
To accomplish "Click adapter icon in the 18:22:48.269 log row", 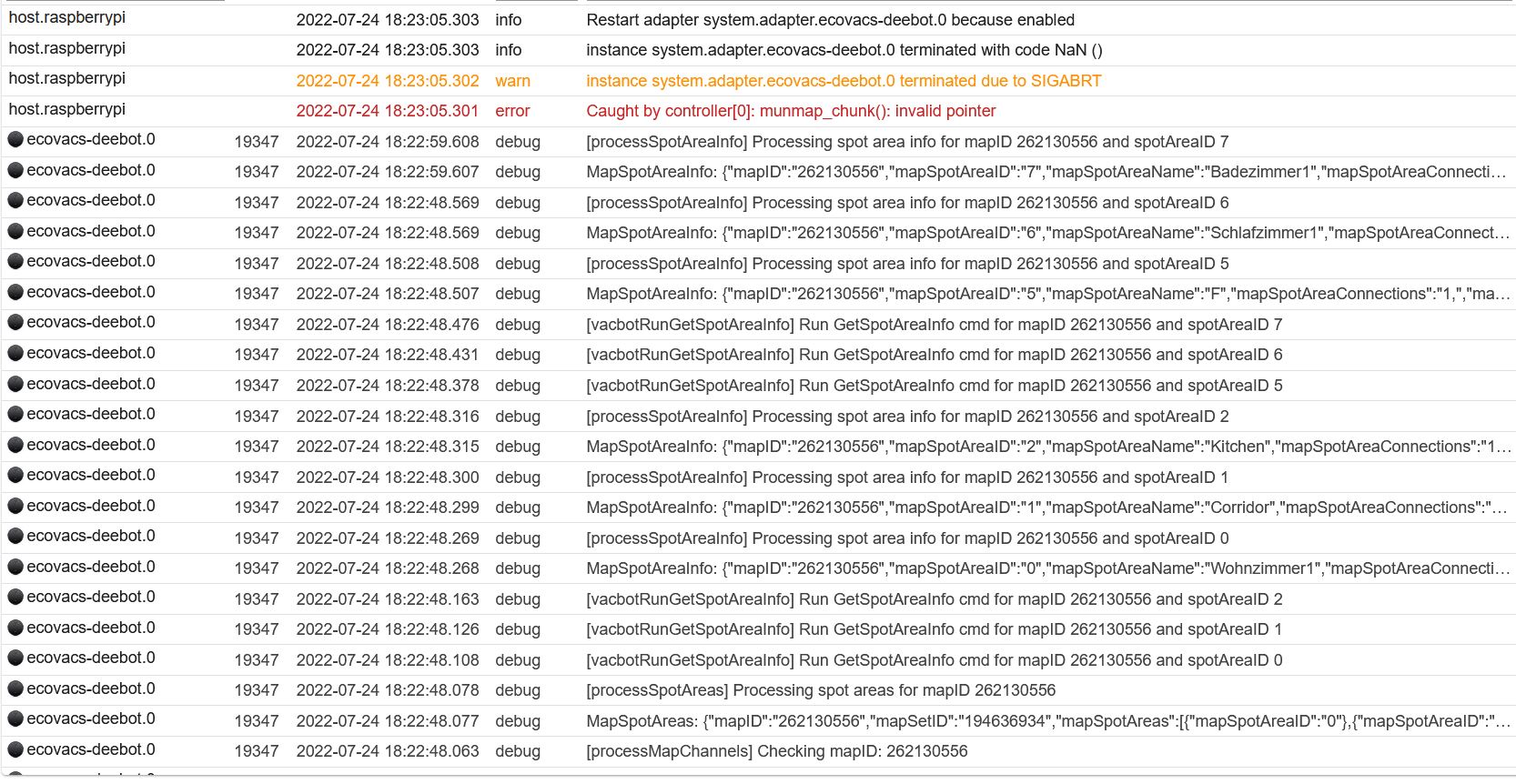I will click(x=15, y=536).
